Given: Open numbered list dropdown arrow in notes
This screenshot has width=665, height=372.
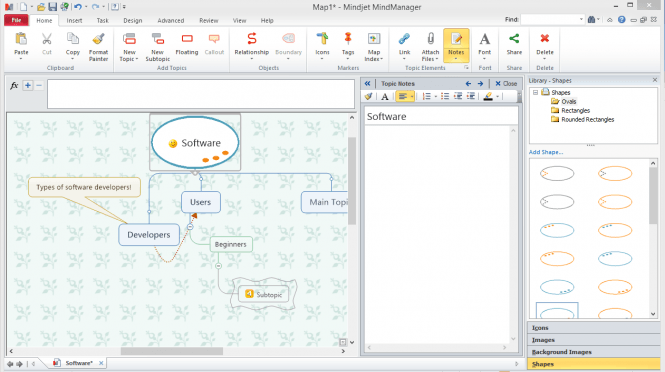Looking at the screenshot, I should pos(436,97).
